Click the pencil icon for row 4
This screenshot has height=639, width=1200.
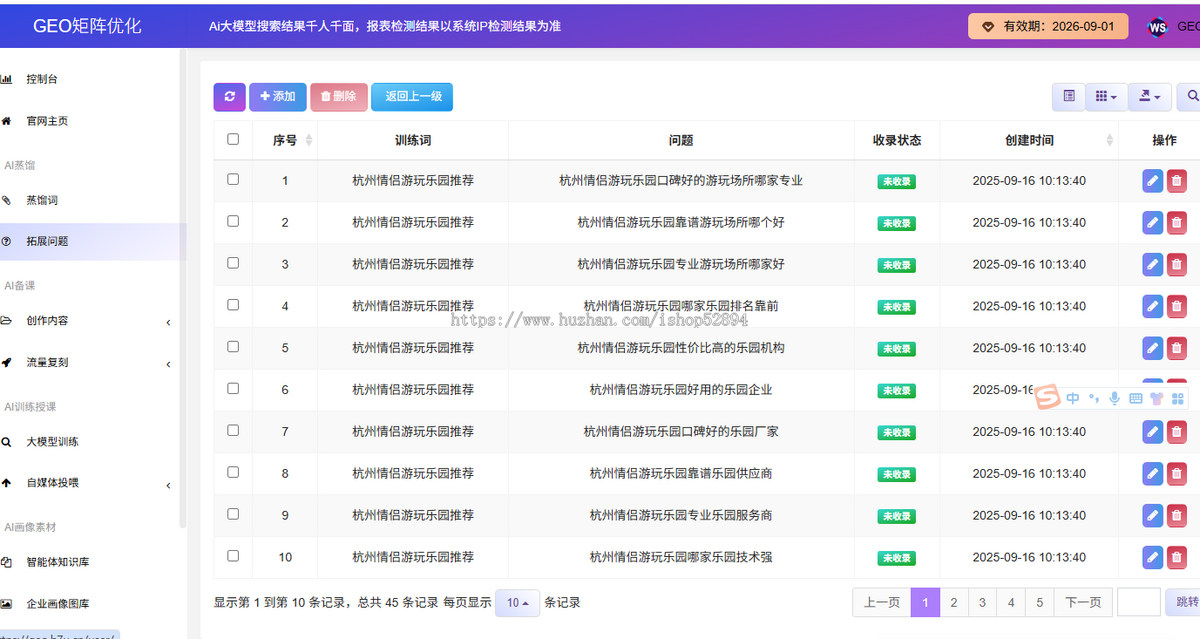[x=1153, y=307]
